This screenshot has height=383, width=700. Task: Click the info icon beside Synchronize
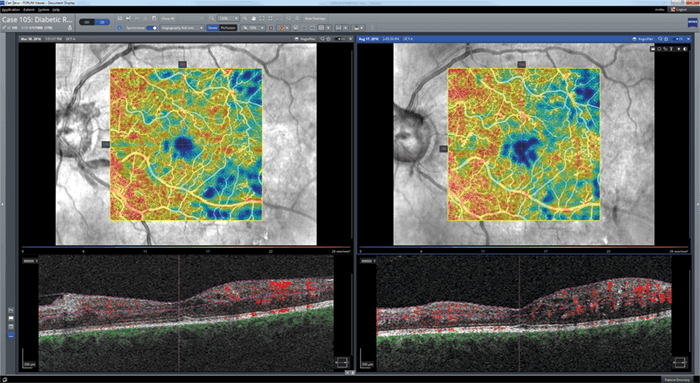120,28
